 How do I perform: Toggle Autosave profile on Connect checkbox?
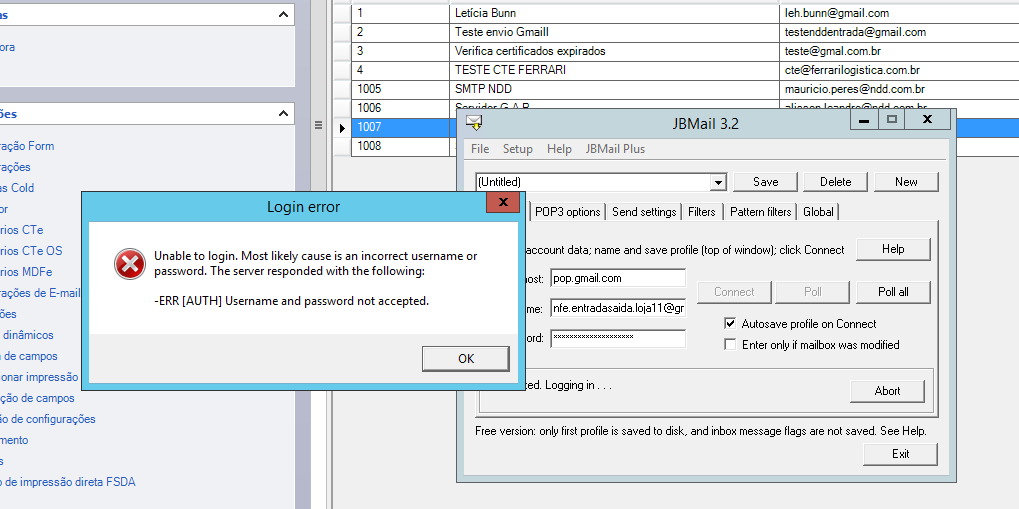pos(730,324)
